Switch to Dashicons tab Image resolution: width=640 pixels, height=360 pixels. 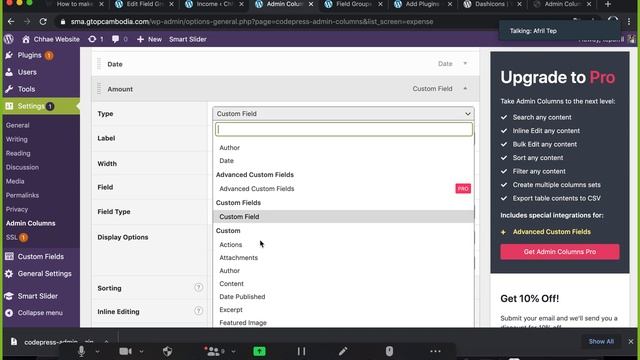[492, 4]
